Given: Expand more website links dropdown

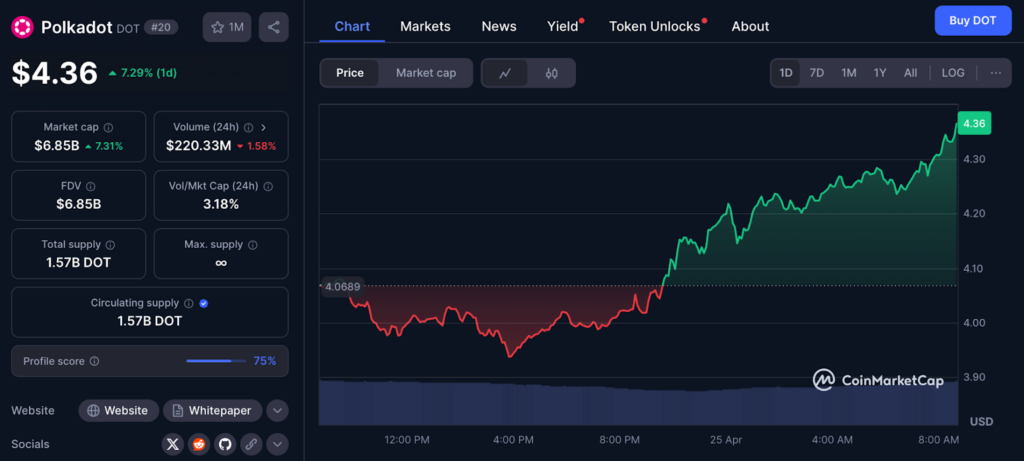Looking at the screenshot, I should (x=278, y=411).
